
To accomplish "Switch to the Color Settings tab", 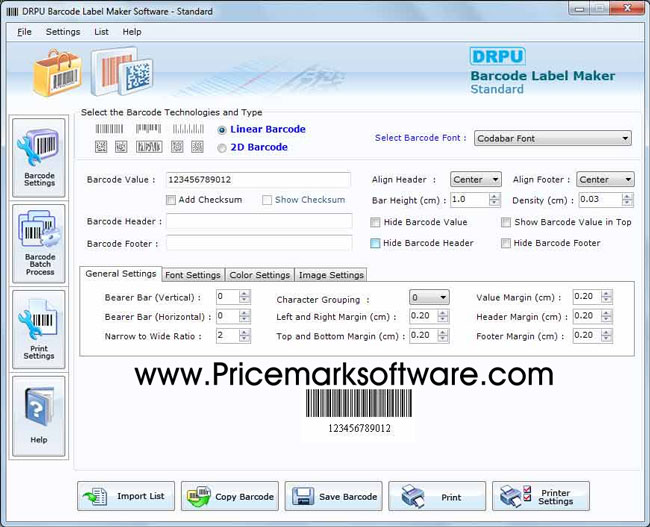I will (x=260, y=275).
